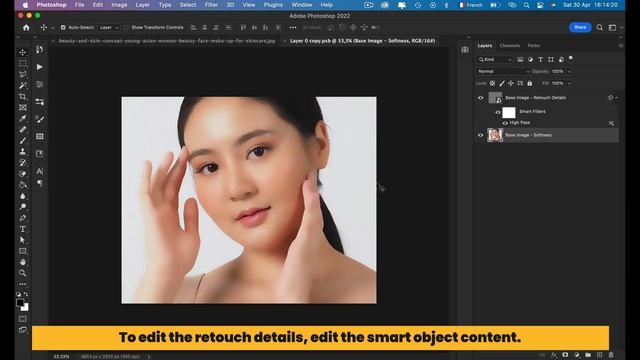Select the Rectangle shape tool

click(23, 251)
